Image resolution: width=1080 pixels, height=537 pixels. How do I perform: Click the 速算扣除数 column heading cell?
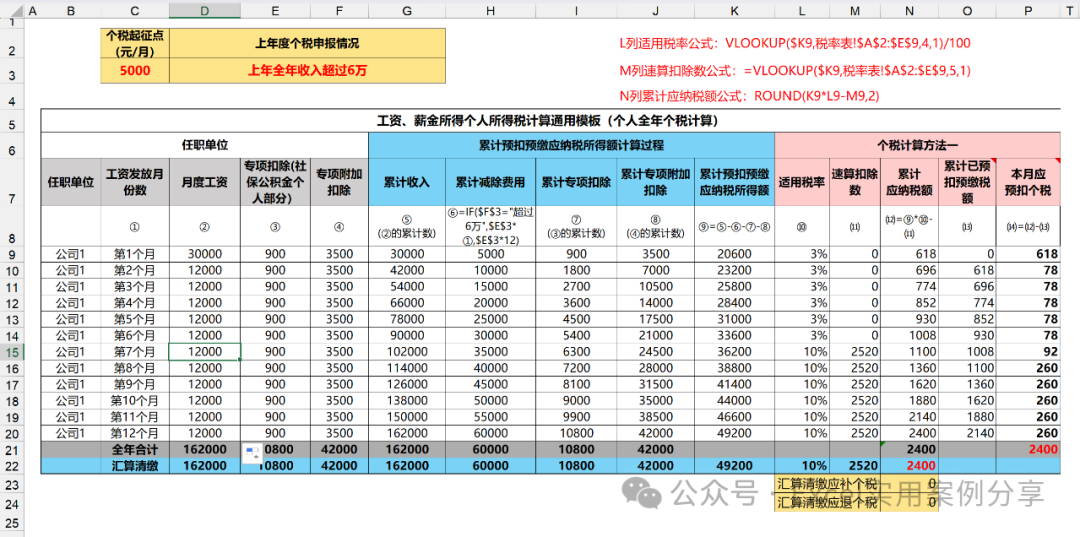[855, 182]
